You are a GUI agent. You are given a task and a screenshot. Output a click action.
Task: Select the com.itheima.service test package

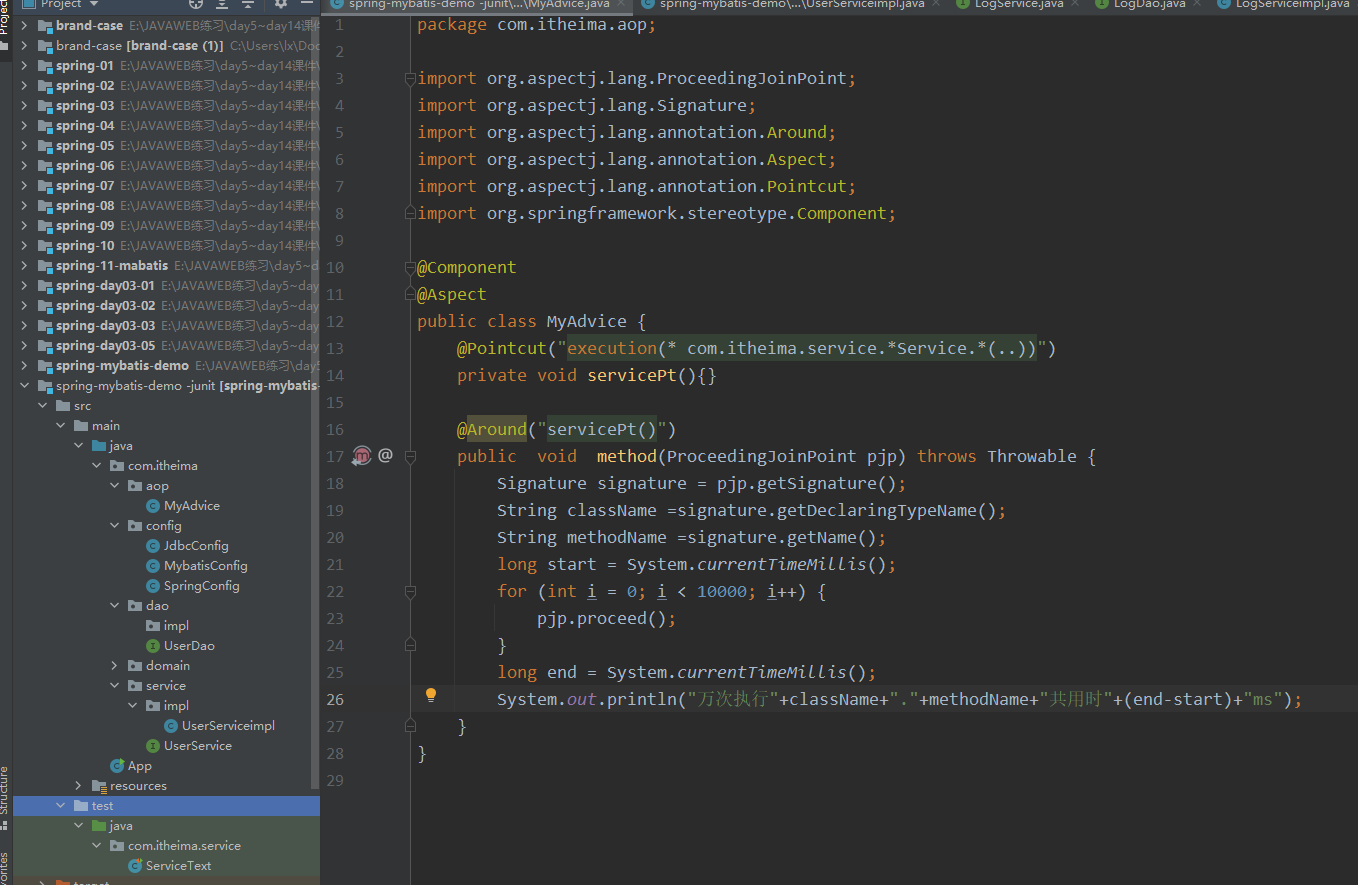click(x=184, y=846)
